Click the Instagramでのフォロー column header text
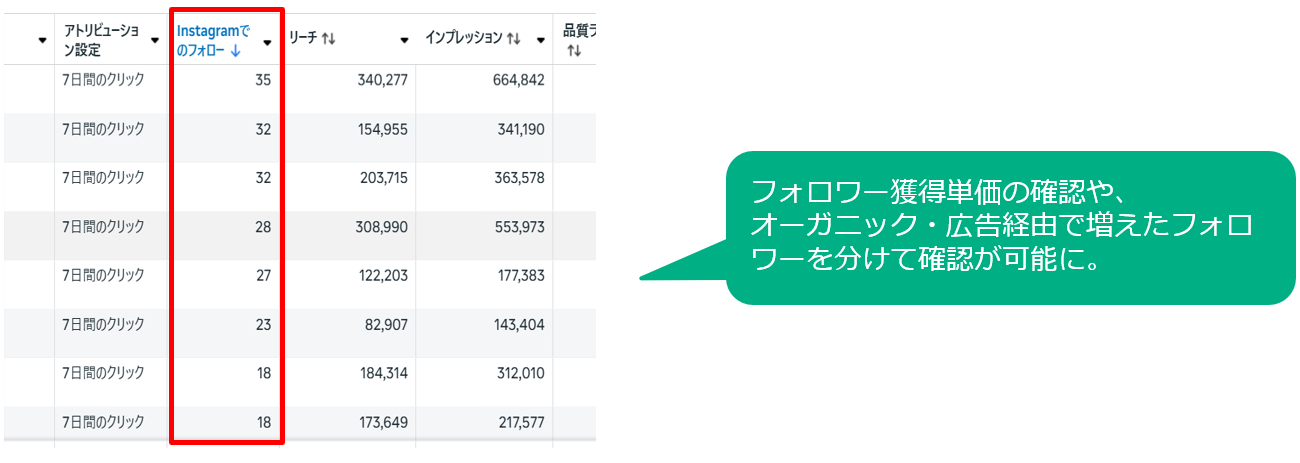 212,32
